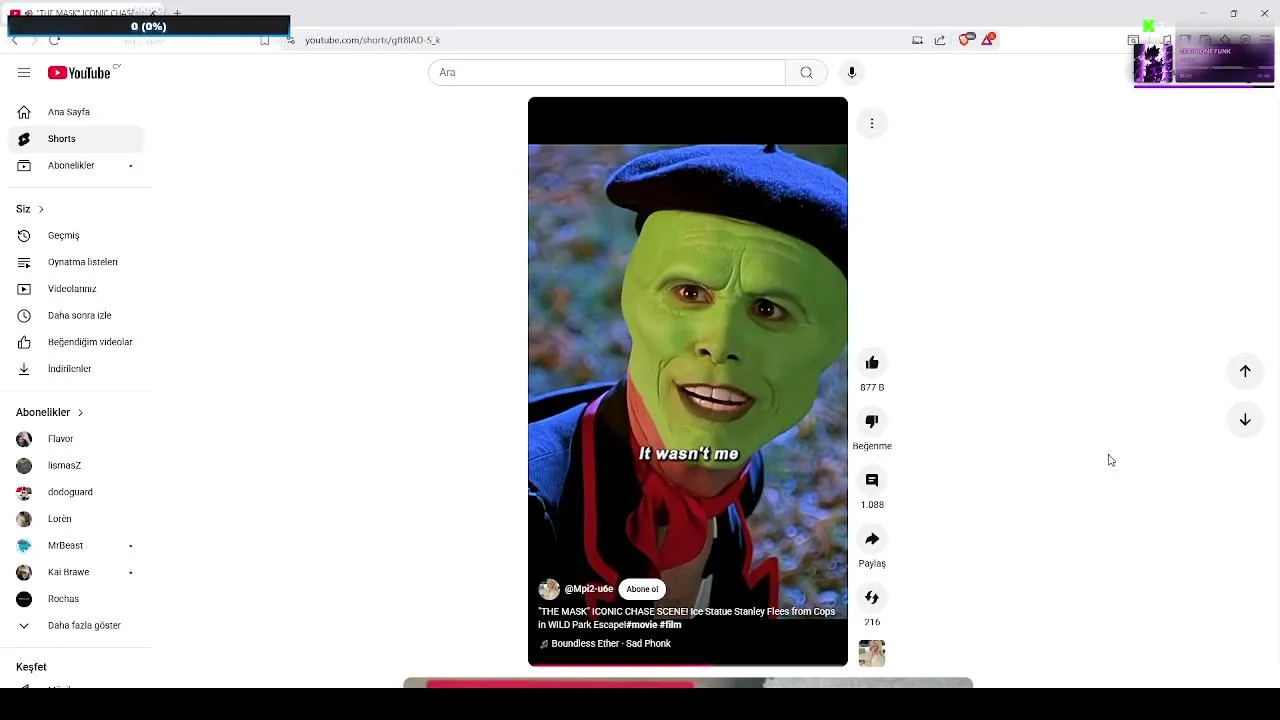Click the Paylaş share arrow

click(872, 539)
